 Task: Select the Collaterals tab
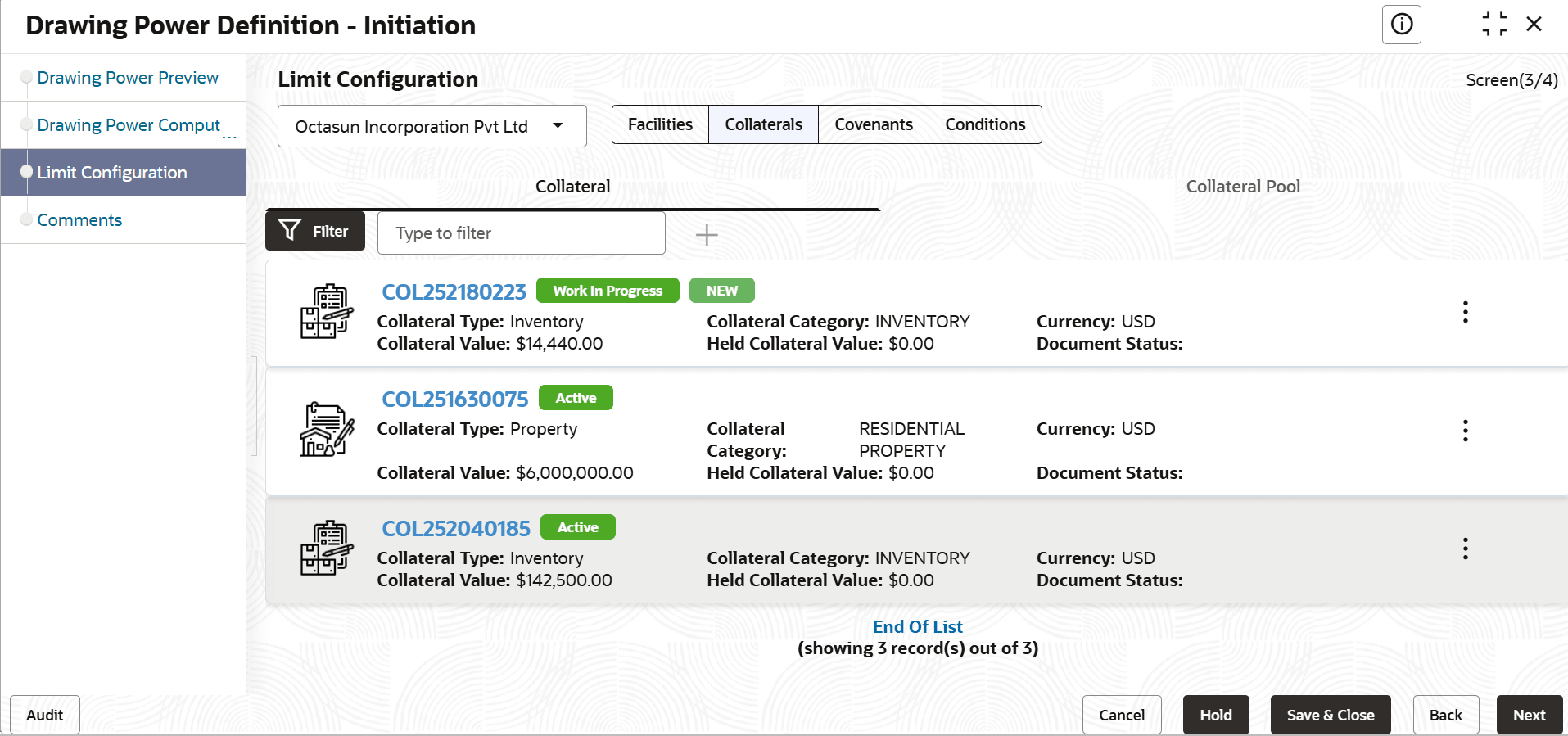763,124
